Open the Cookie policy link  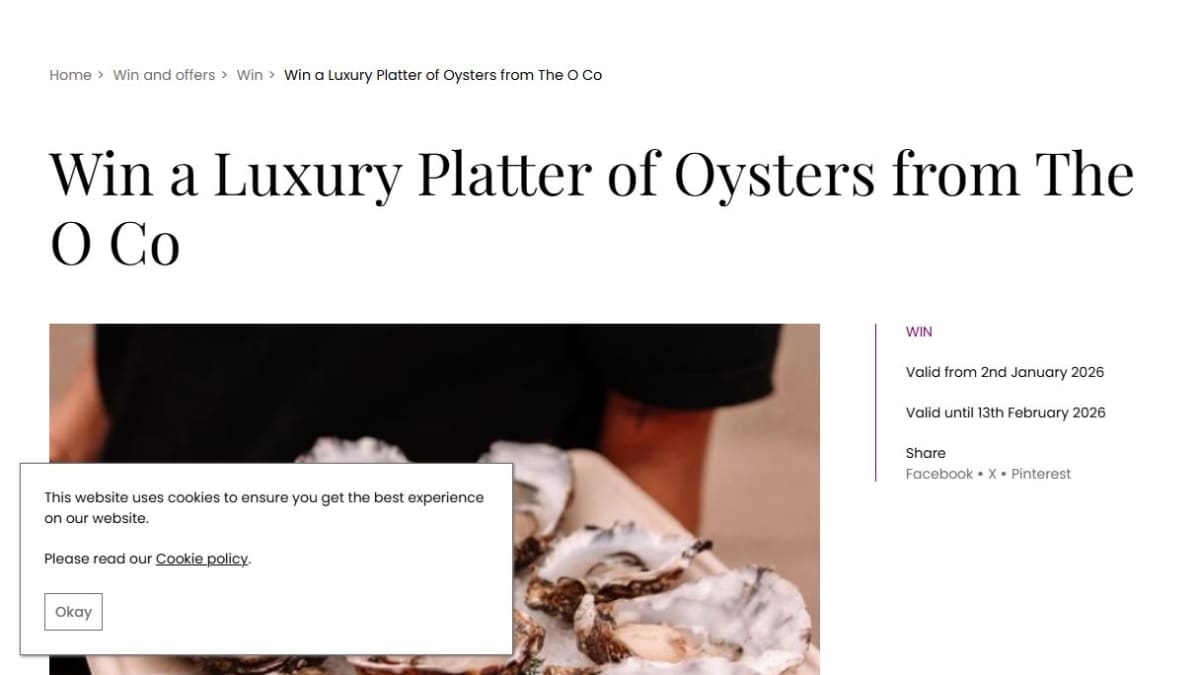(201, 559)
